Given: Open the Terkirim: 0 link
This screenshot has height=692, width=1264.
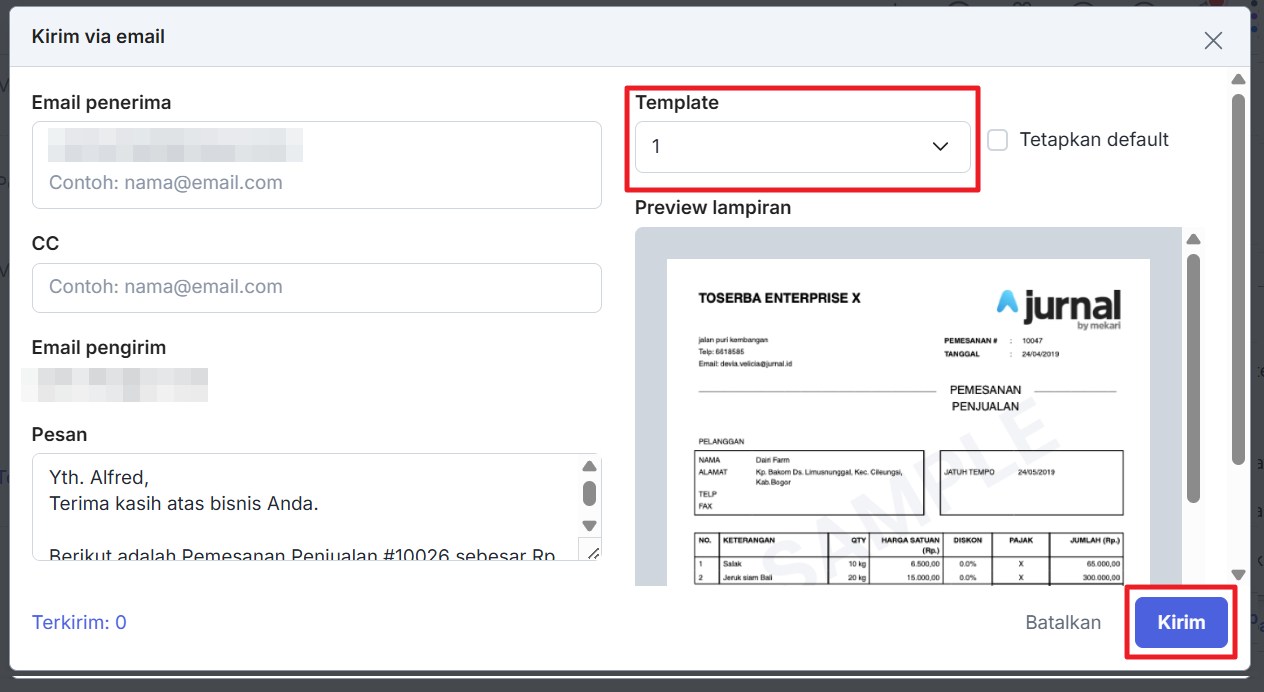Looking at the screenshot, I should 79,623.
